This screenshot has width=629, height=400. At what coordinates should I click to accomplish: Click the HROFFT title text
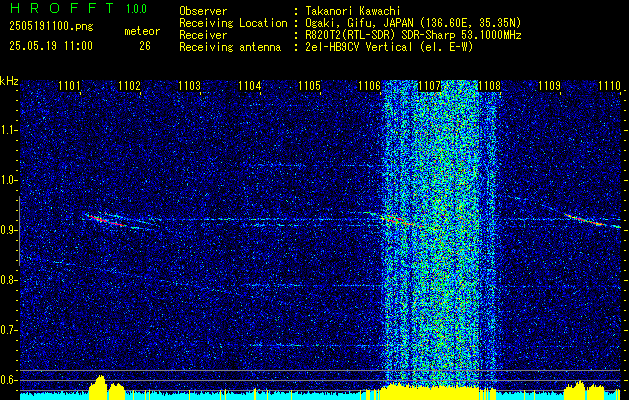click(62, 8)
